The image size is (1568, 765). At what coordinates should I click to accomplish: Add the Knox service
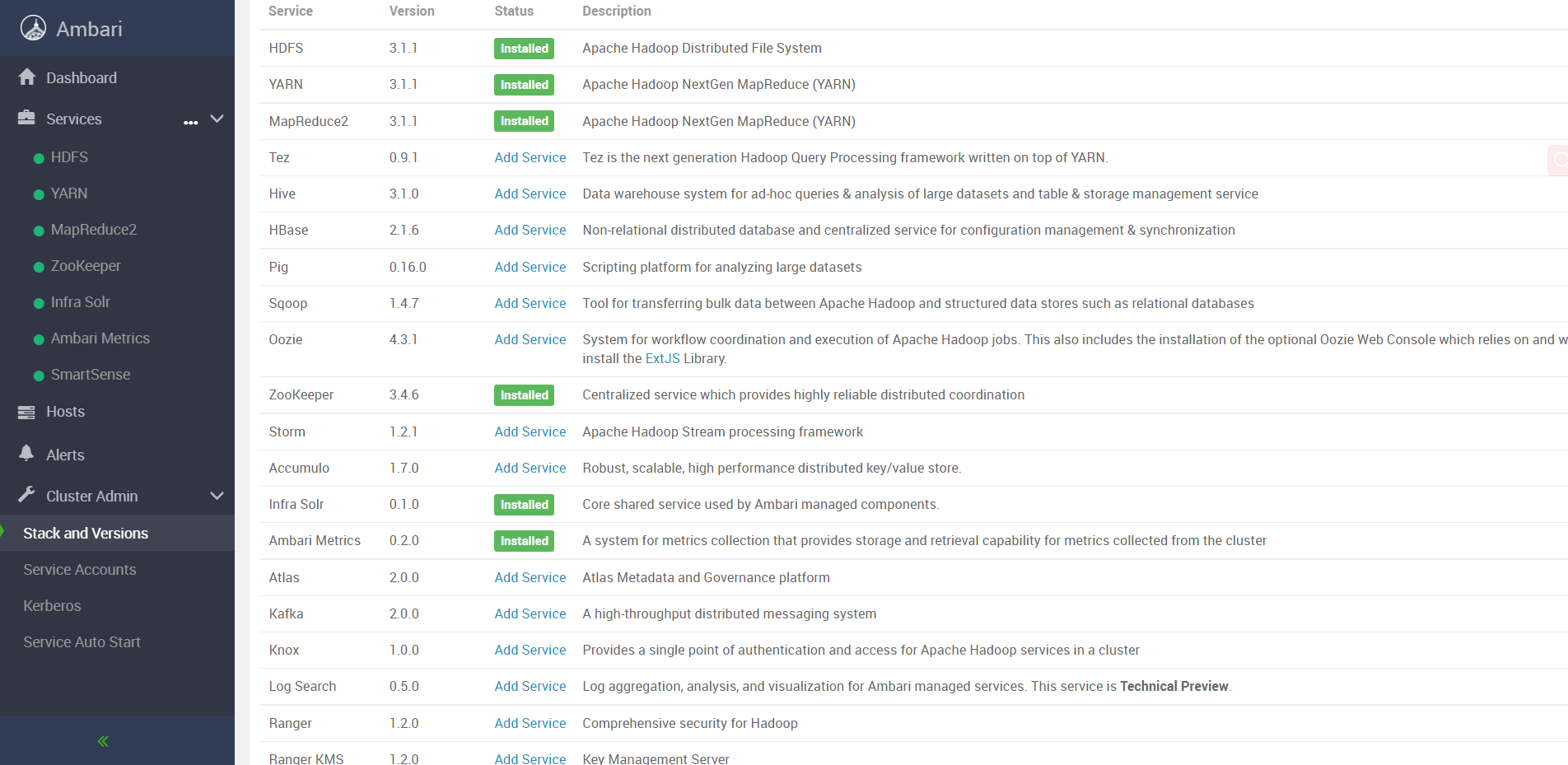pos(530,650)
